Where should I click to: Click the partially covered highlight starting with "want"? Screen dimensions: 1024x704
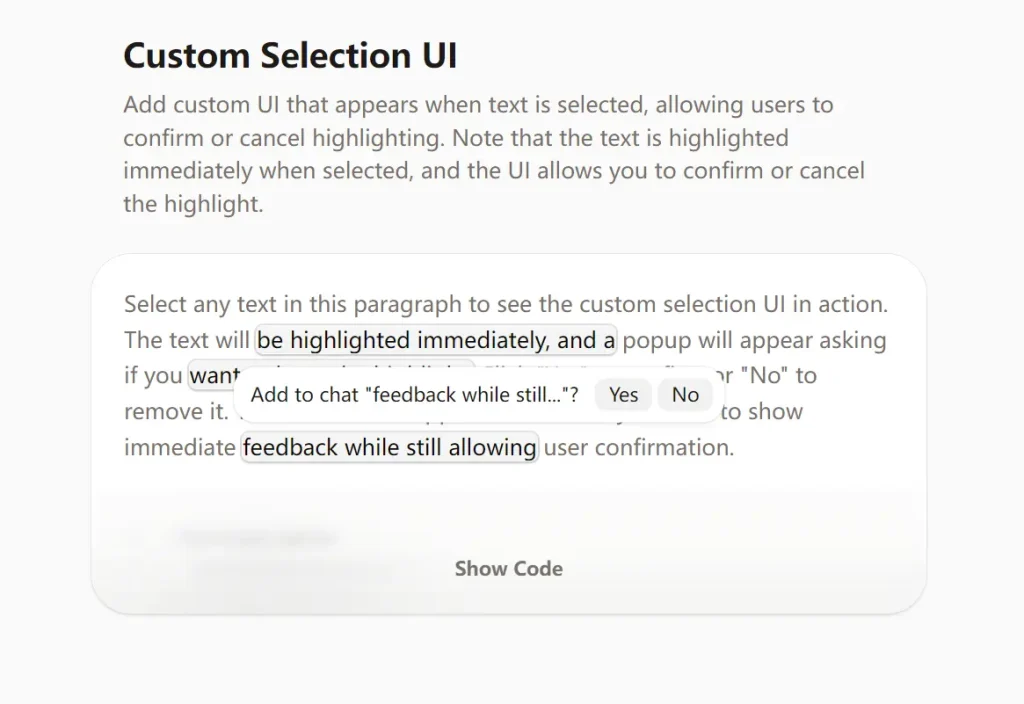tap(212, 376)
